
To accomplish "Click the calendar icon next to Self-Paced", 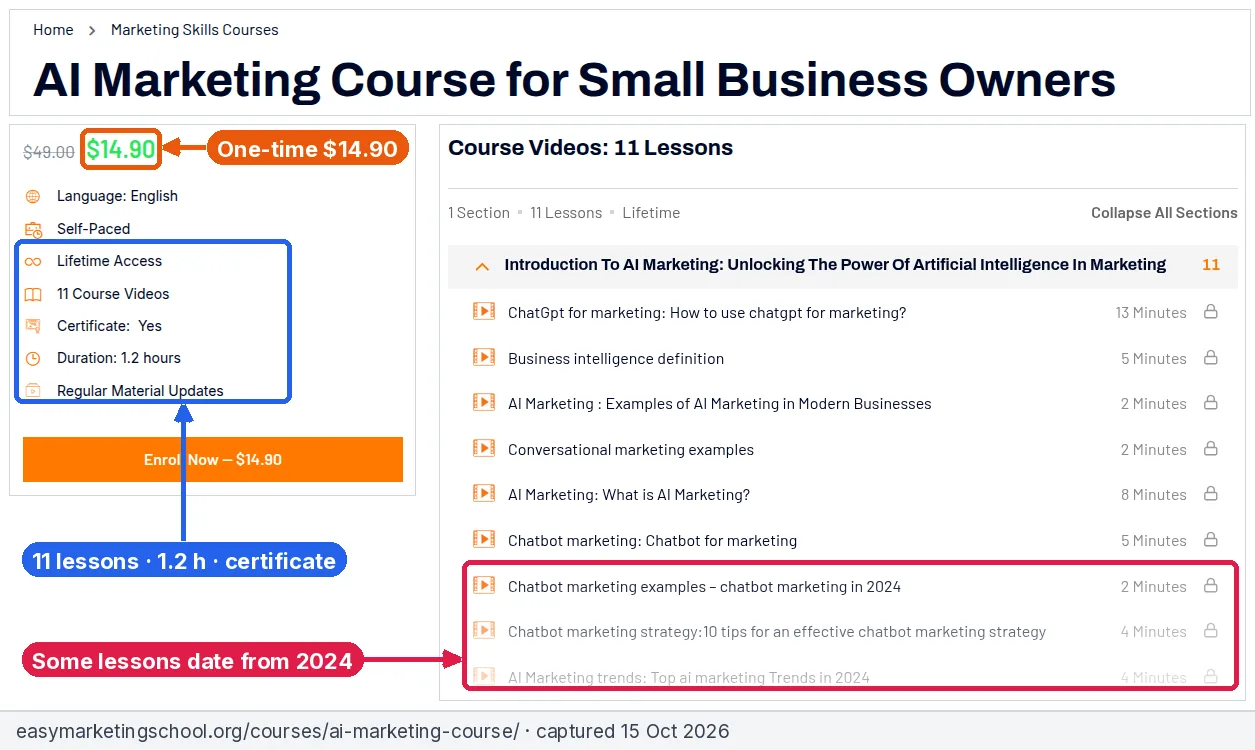I will (33, 229).
